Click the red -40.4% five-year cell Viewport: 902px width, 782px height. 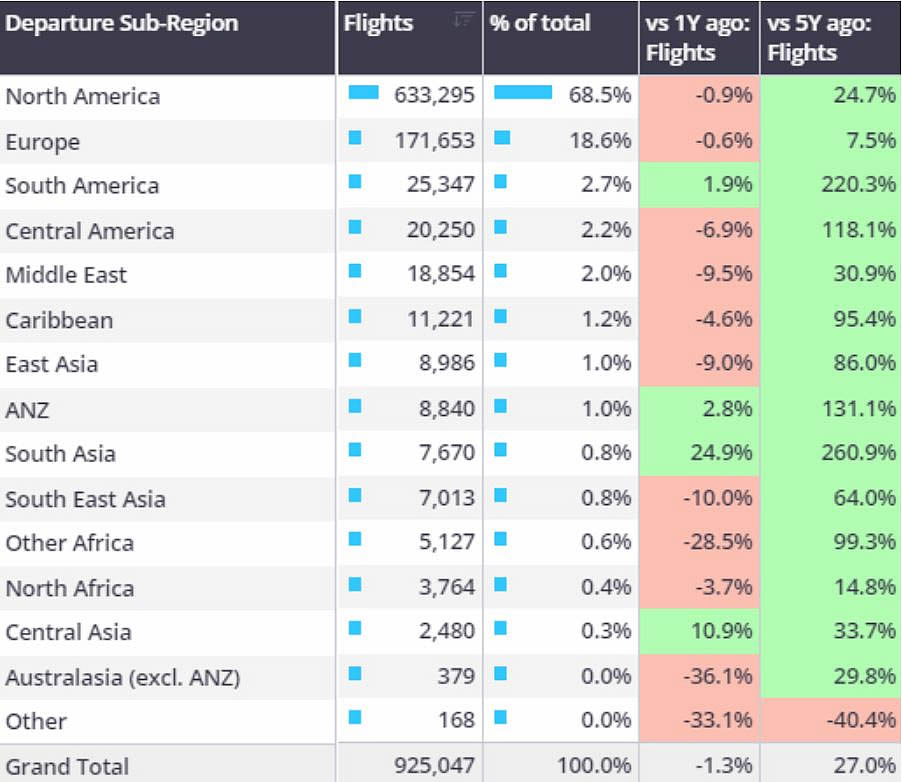(831, 720)
